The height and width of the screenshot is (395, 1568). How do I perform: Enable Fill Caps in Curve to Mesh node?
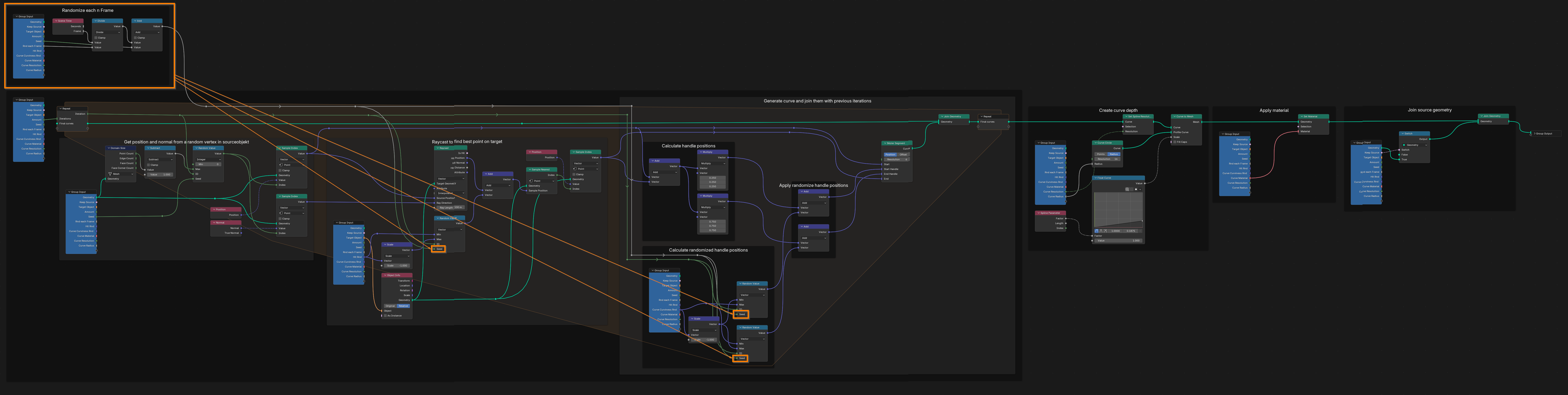pos(1175,142)
